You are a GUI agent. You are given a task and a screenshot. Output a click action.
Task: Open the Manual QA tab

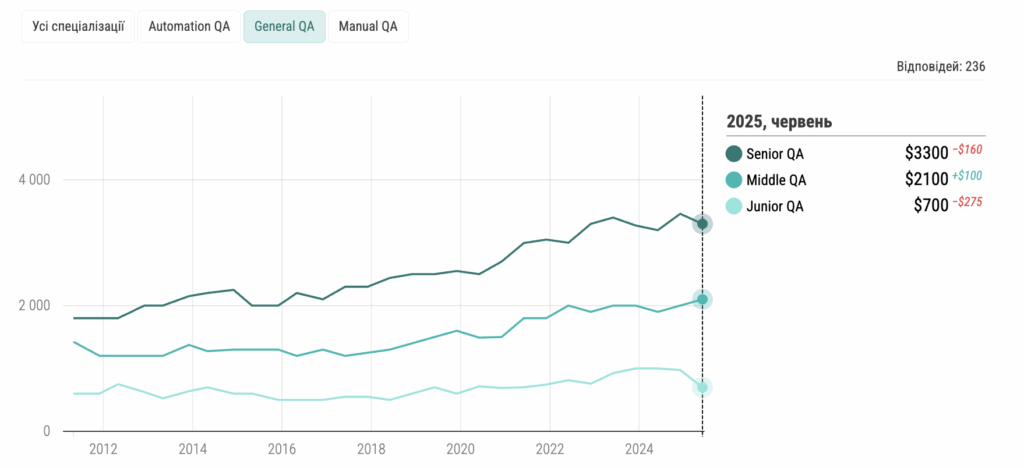tap(368, 27)
